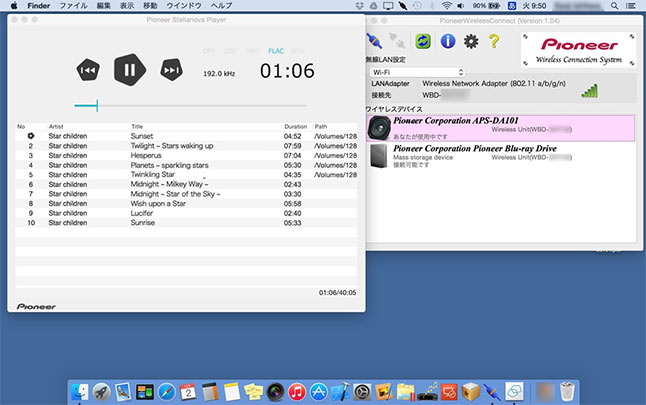Viewport: 646px width, 405px height.
Task: Open the 表示 menu
Action: 127,6
